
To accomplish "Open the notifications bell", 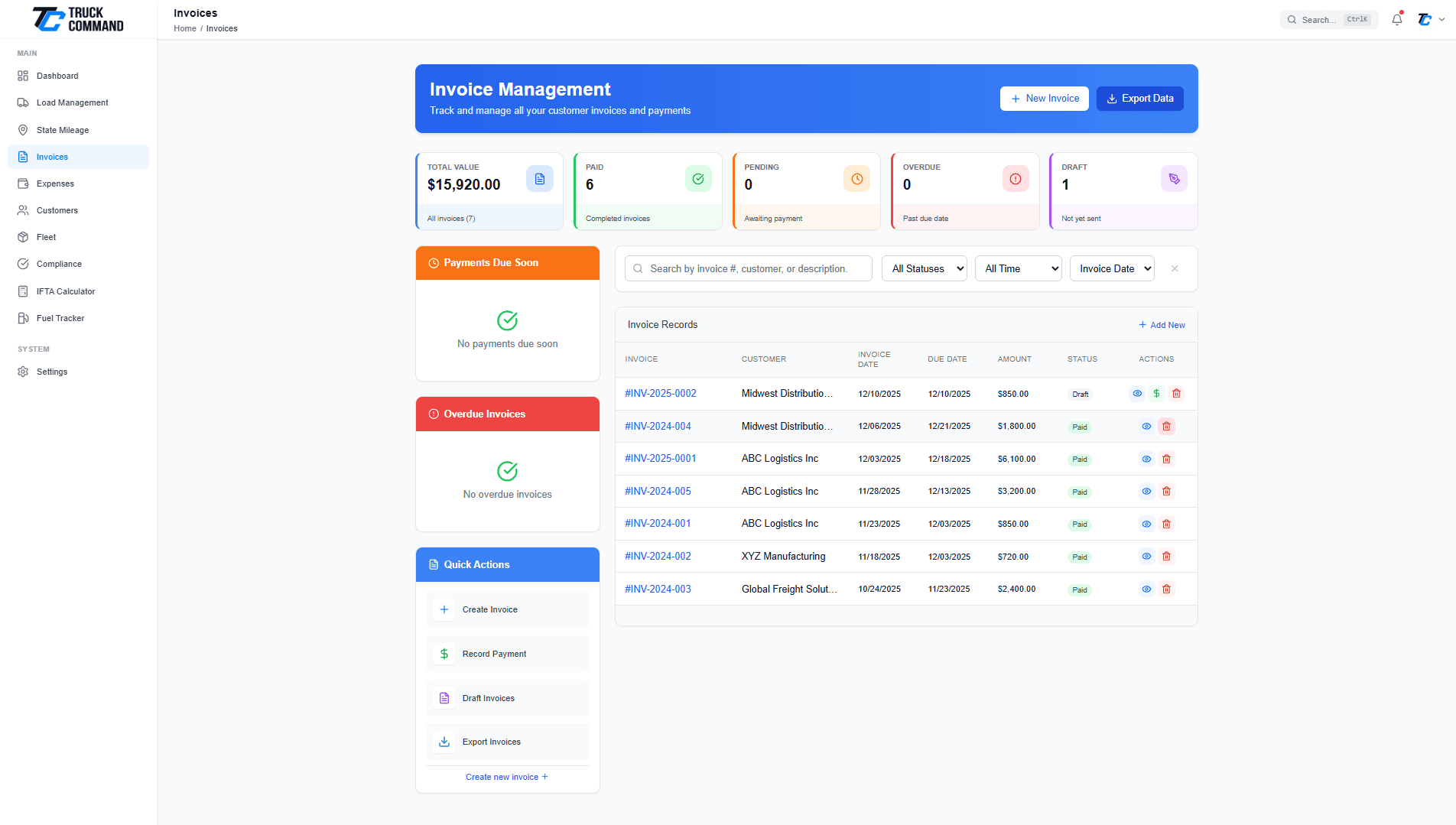I will (x=1396, y=19).
